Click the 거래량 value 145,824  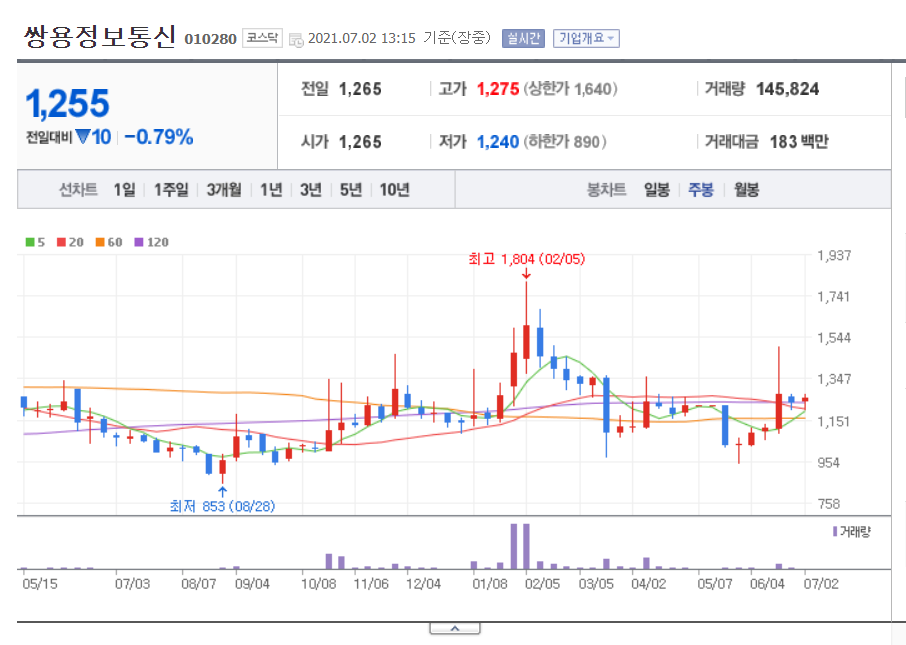(788, 89)
